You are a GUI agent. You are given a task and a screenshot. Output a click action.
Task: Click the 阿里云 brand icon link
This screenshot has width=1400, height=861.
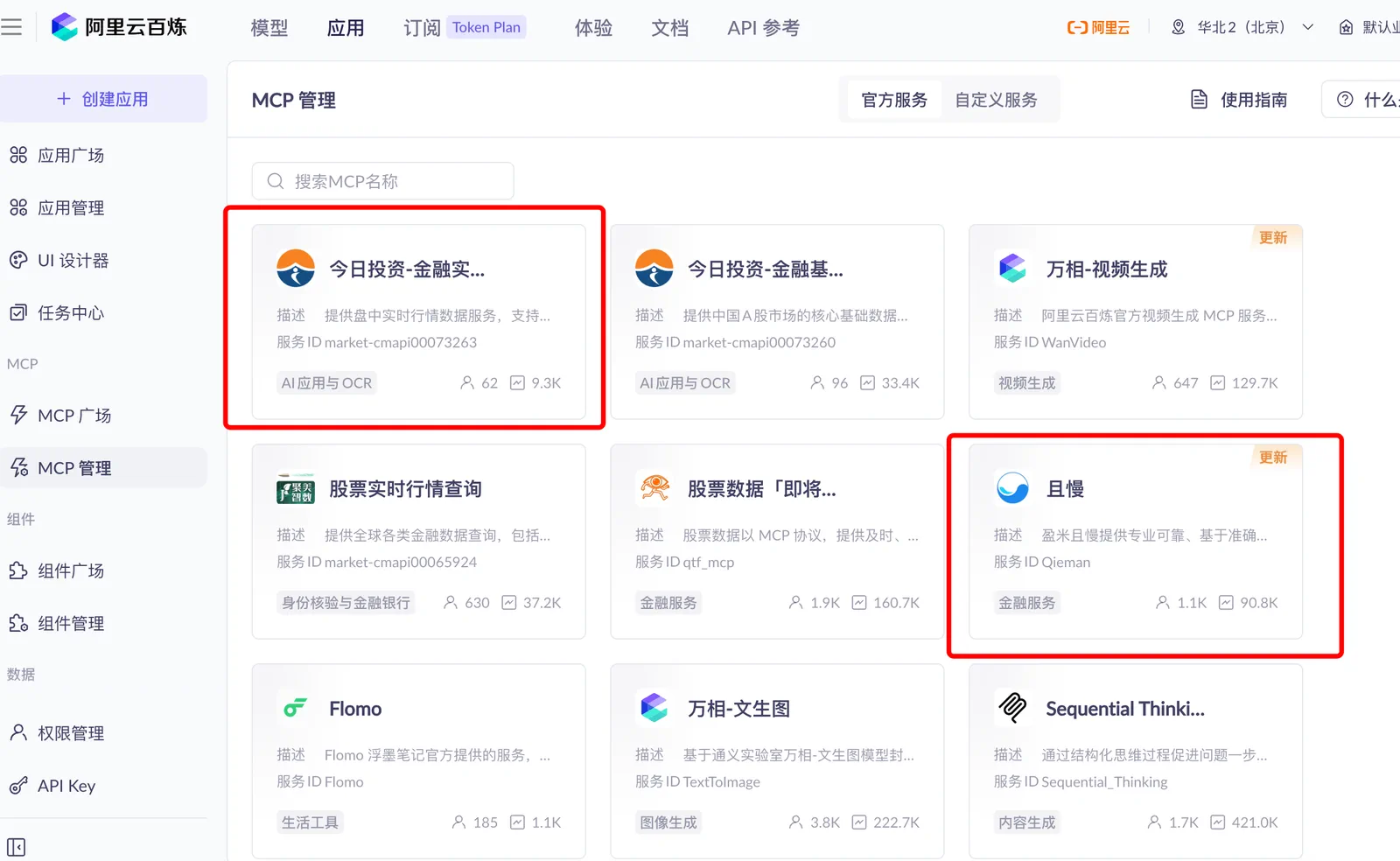(1098, 27)
